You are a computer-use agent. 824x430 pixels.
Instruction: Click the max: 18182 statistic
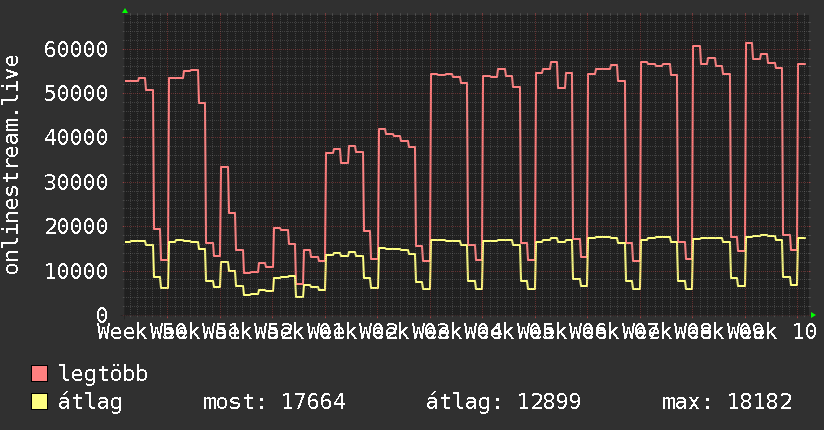(x=727, y=402)
